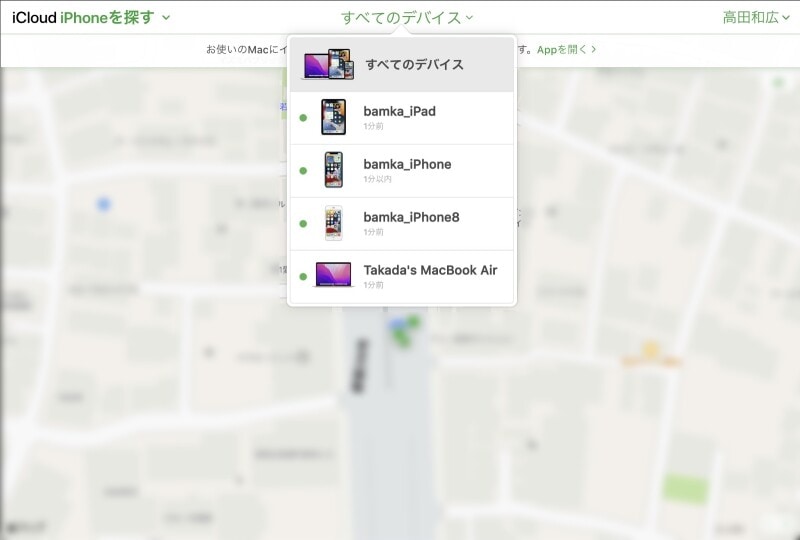Click green status dot beside bamka_iPhone8

tap(303, 223)
